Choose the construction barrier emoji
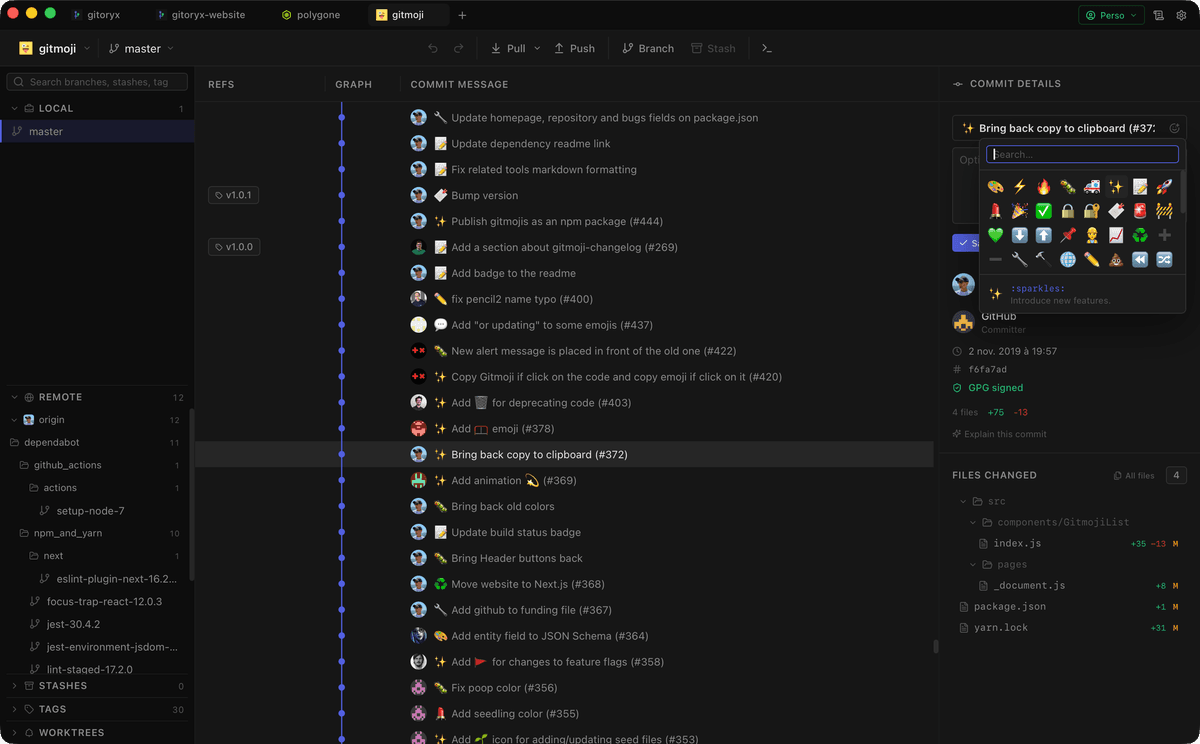The width and height of the screenshot is (1200, 744). click(1164, 211)
